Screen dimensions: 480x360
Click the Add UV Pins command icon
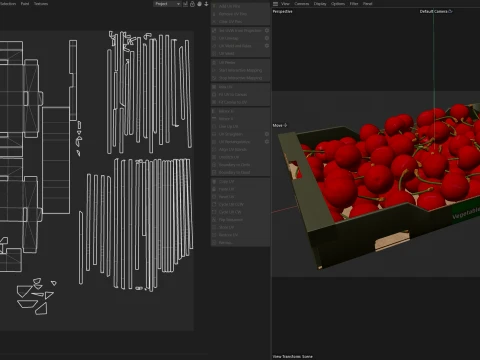point(214,6)
